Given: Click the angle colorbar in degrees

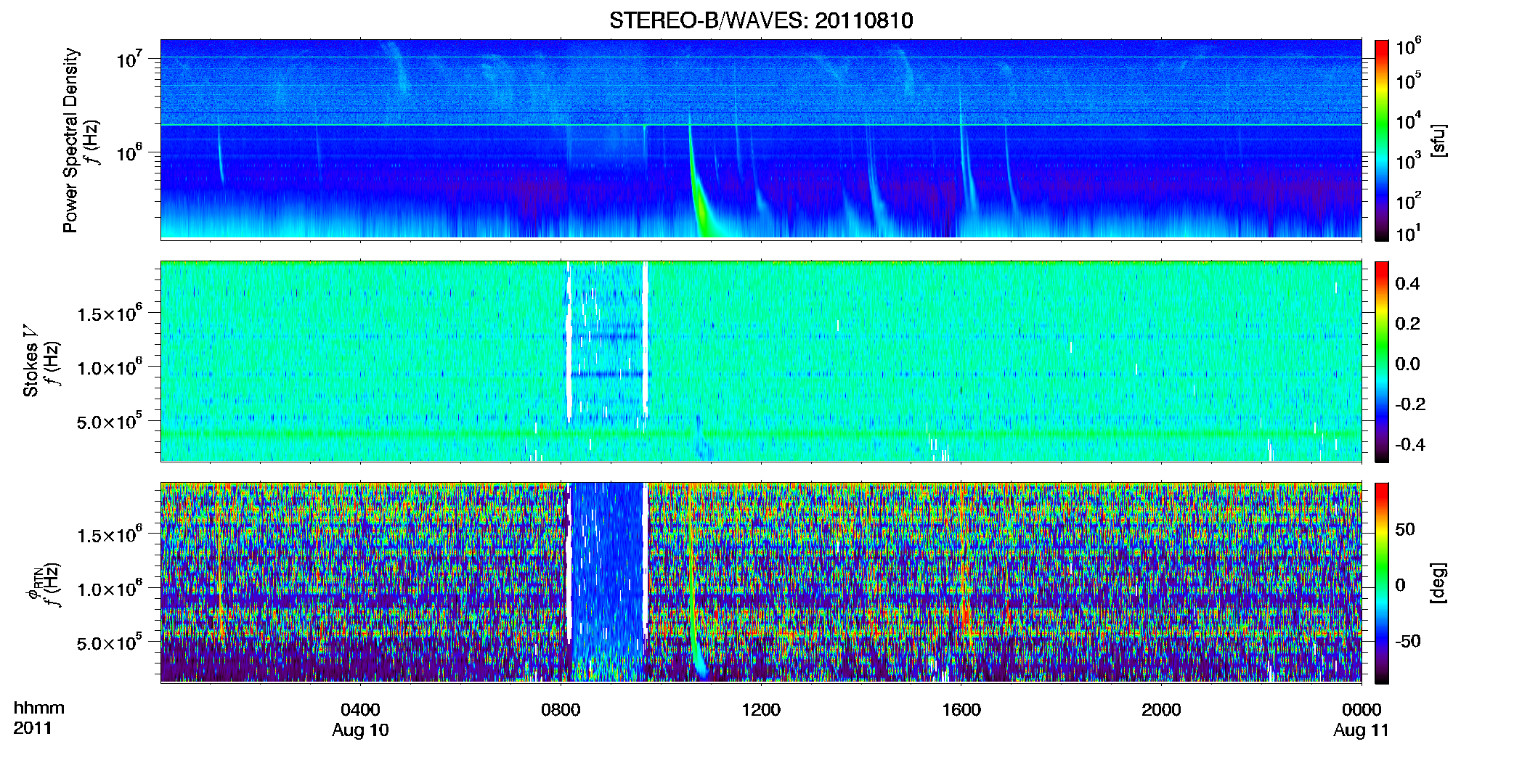Looking at the screenshot, I should pyautogui.click(x=1382, y=583).
